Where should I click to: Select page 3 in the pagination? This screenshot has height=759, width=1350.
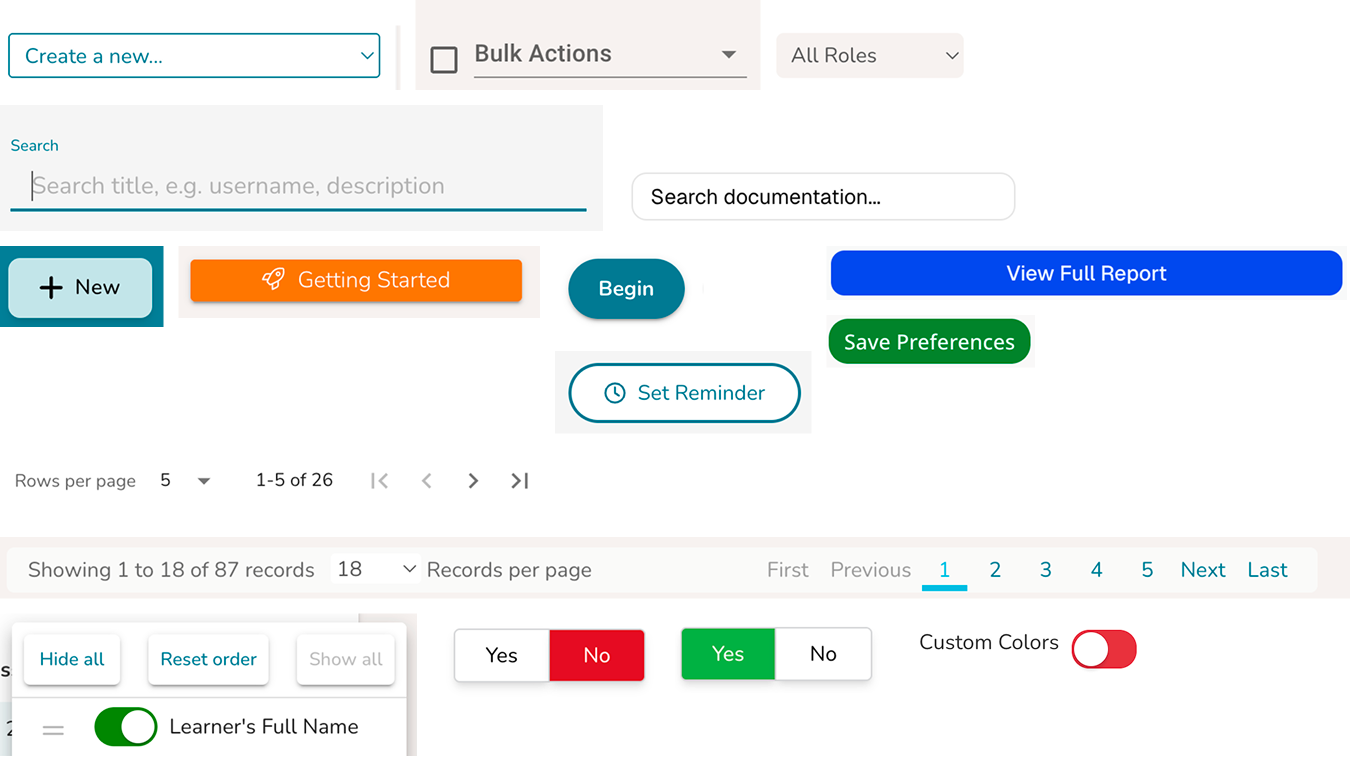(x=1045, y=569)
